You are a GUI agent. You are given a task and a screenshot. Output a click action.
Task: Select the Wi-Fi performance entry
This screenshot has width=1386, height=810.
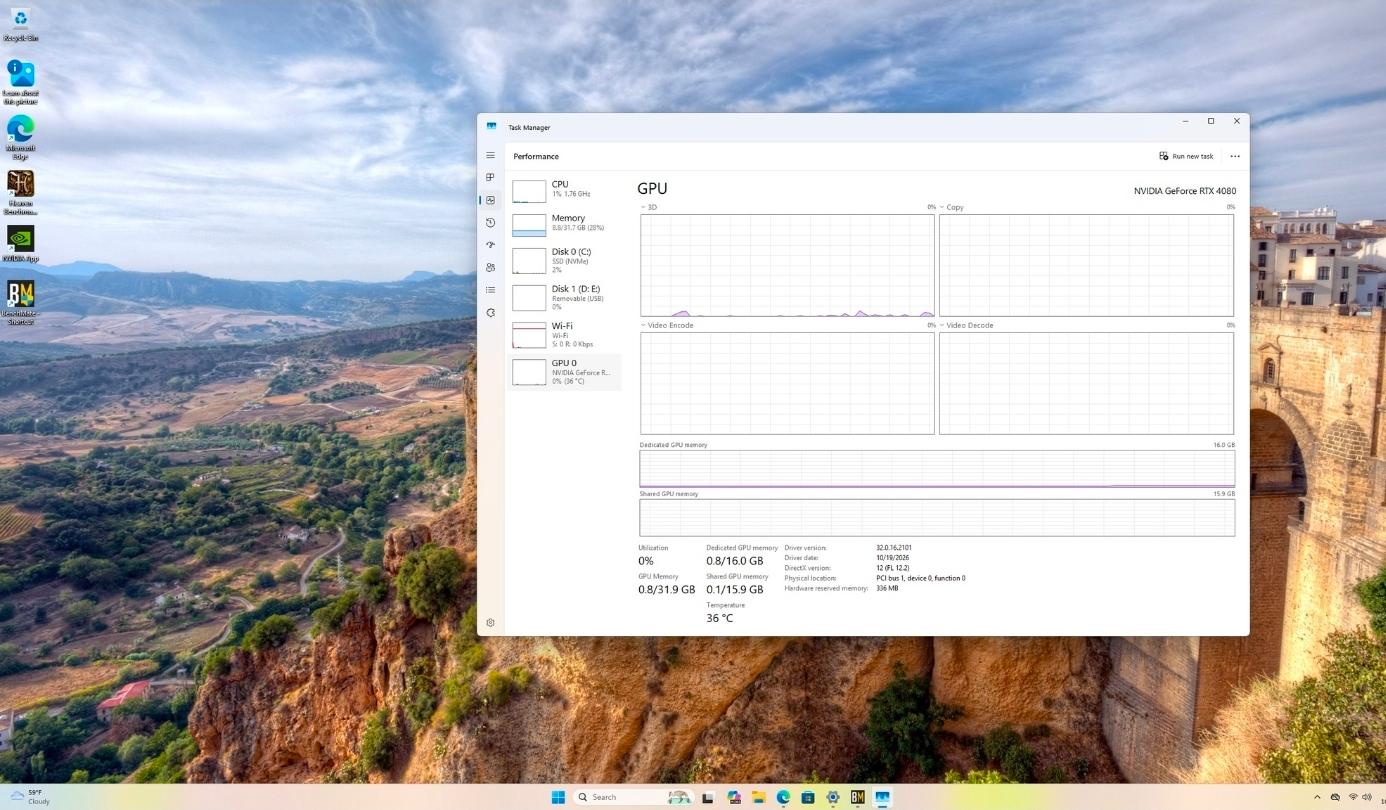[x=564, y=334]
